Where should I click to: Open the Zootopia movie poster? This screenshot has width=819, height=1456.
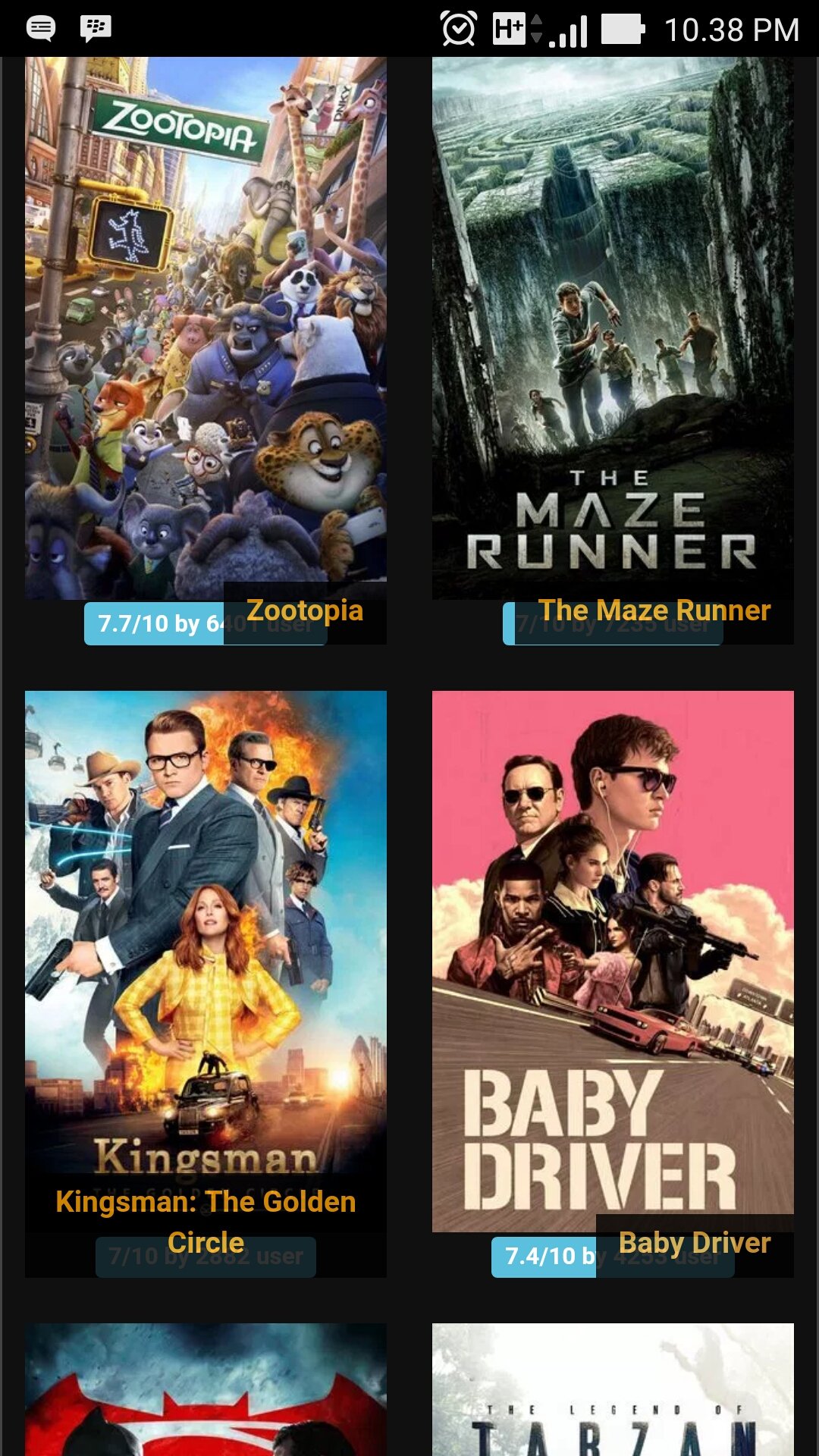[206, 328]
